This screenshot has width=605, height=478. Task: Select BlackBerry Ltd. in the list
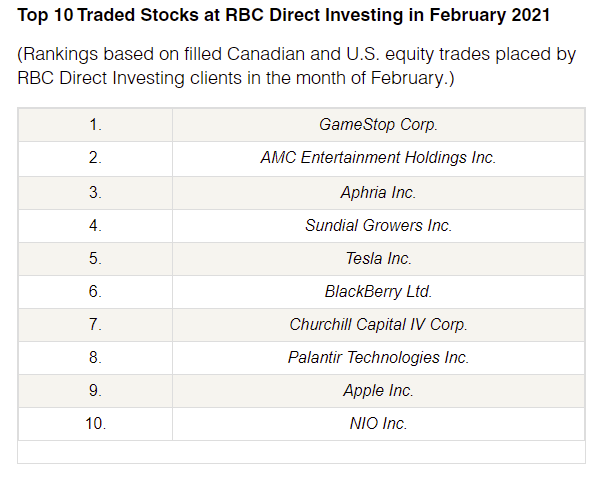379,292
